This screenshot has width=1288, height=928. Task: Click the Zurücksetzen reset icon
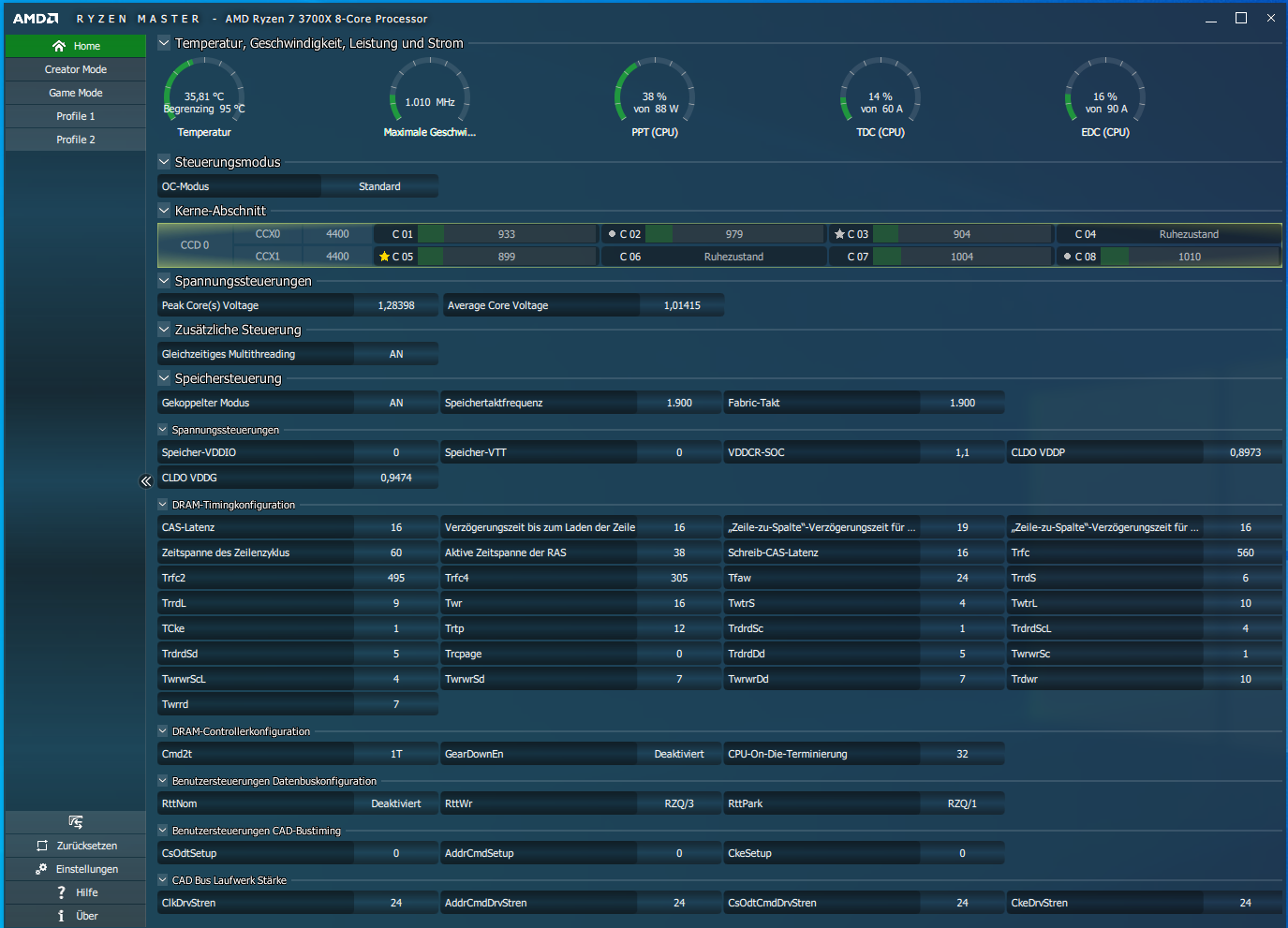tap(42, 846)
